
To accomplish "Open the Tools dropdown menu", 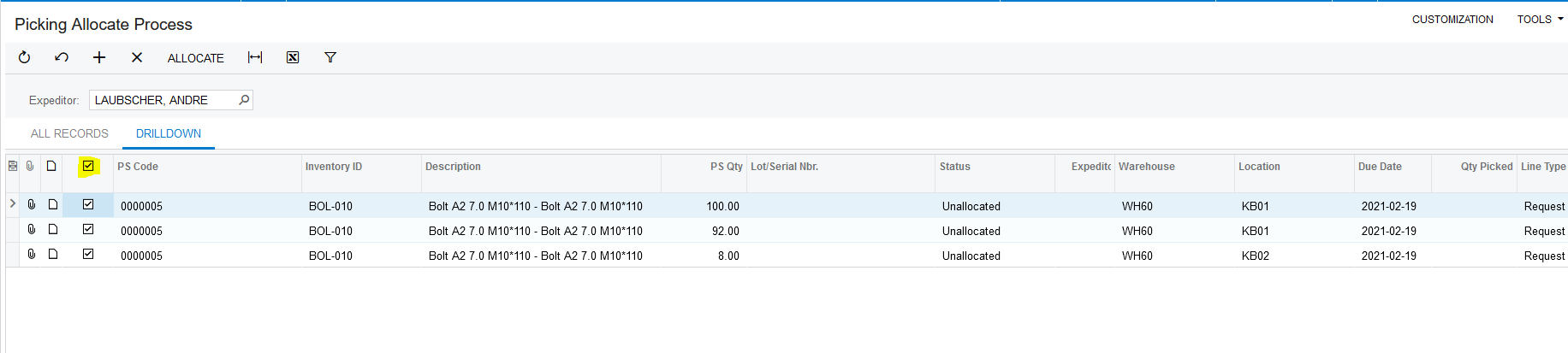I will (1539, 19).
